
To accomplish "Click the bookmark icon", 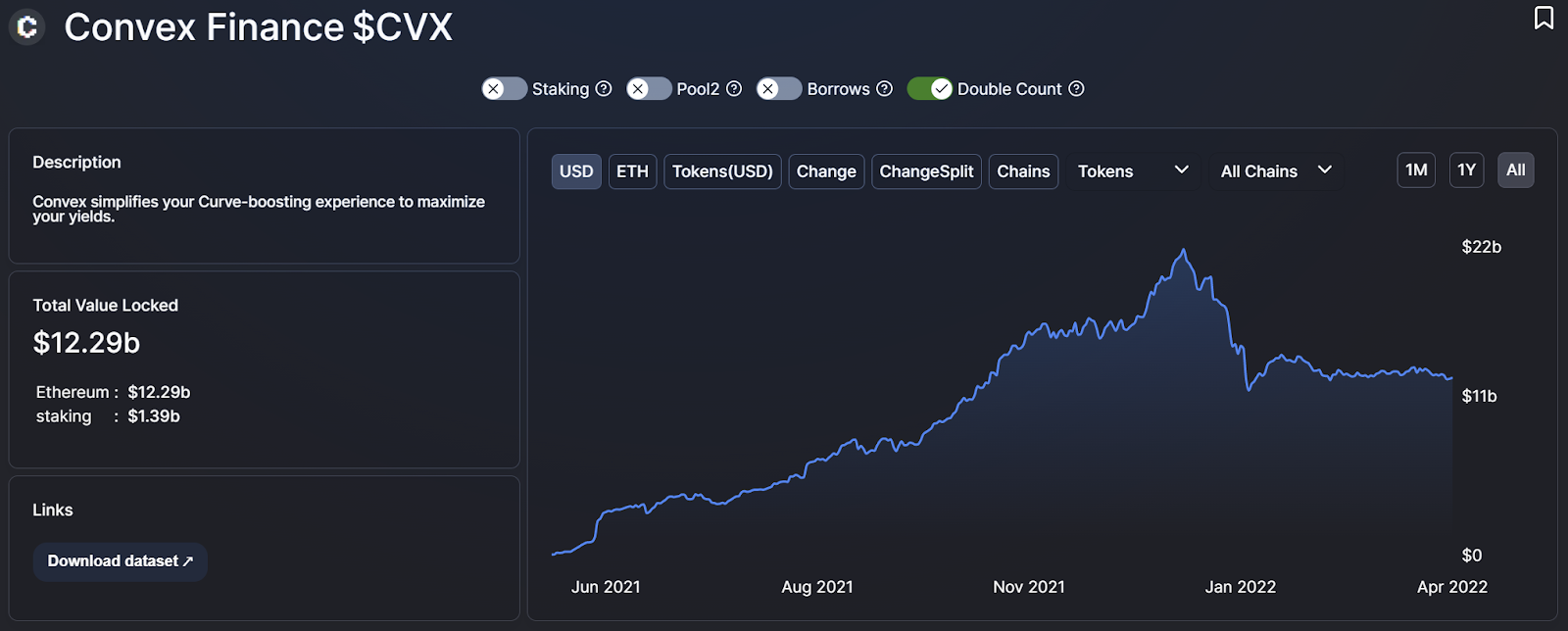I will (x=1543, y=18).
